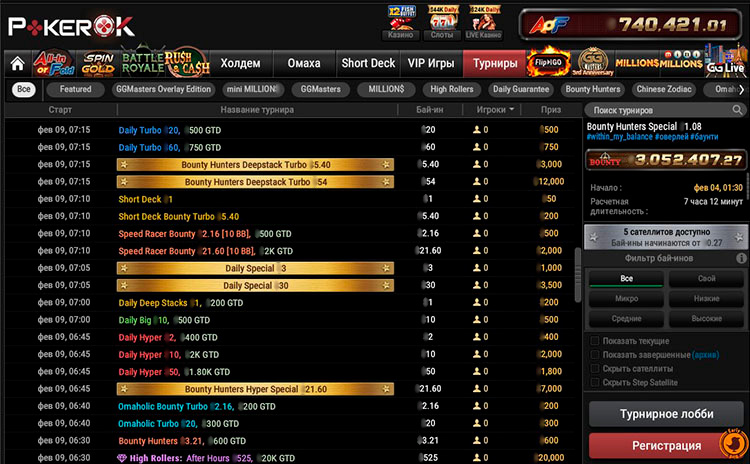
Task: Open the LIVE Казино icon
Action: point(484,22)
